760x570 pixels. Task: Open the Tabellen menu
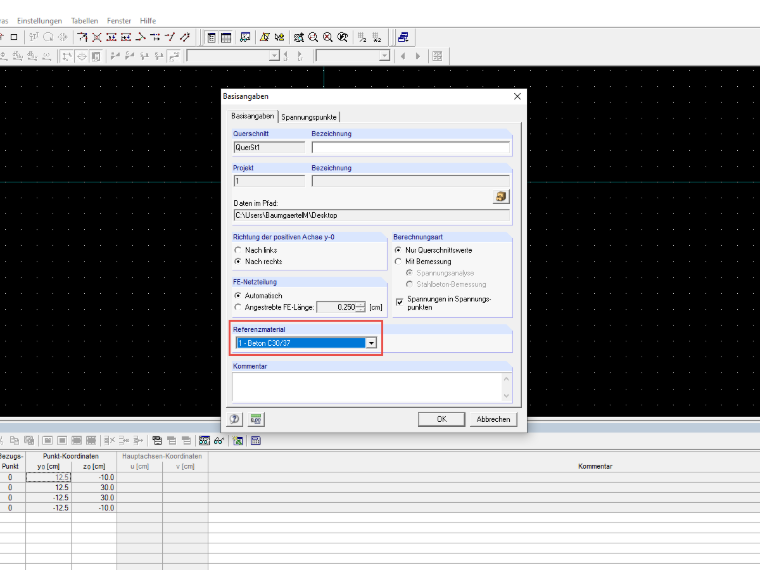[x=84, y=21]
